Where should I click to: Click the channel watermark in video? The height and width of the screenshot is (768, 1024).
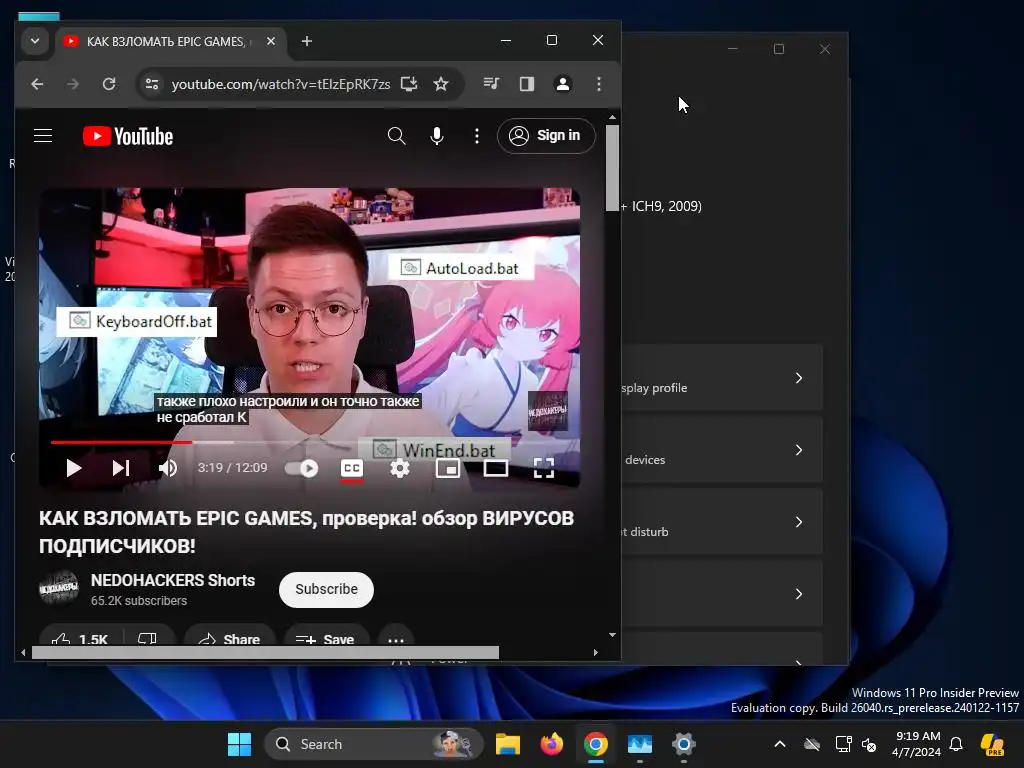tap(547, 411)
